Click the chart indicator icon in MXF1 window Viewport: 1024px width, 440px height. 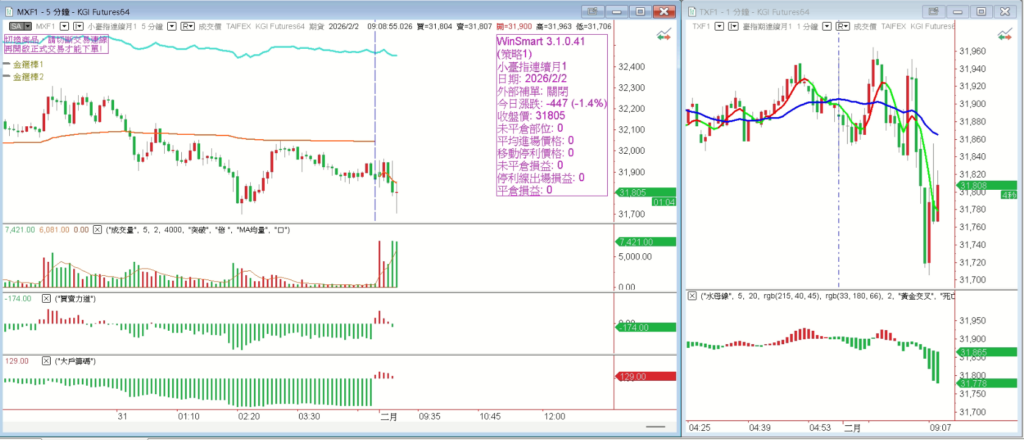[x=662, y=35]
